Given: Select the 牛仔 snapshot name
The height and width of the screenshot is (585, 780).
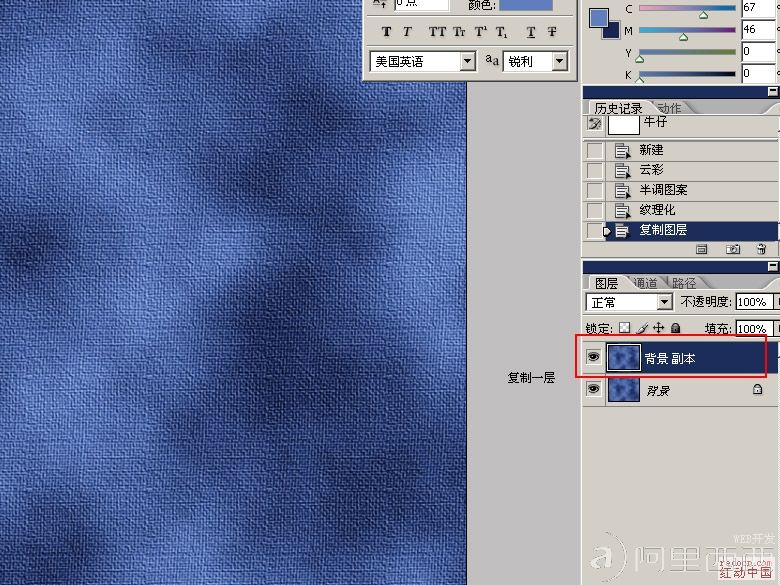Looking at the screenshot, I should coord(655,121).
